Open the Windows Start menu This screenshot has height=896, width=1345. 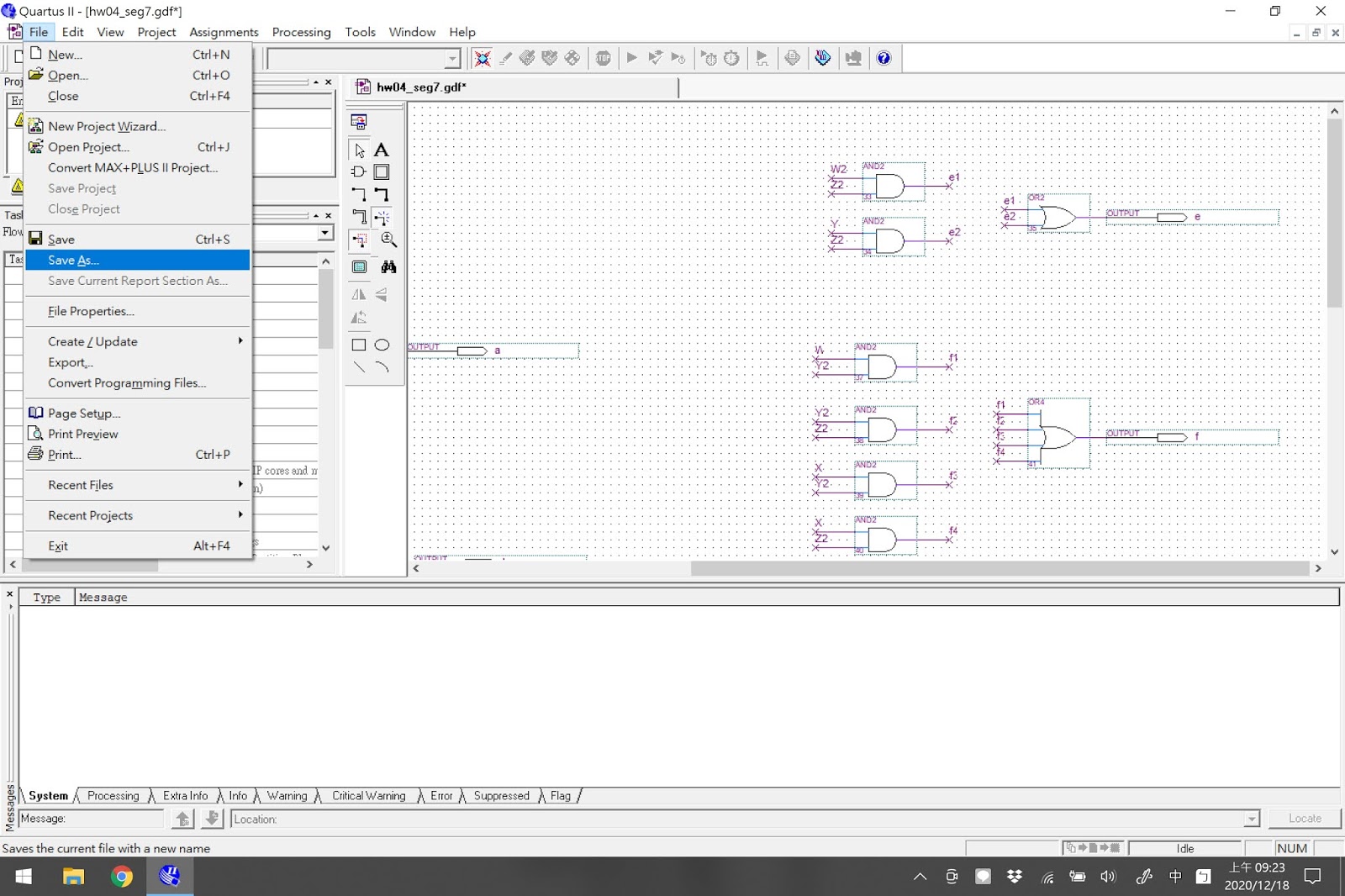(24, 877)
